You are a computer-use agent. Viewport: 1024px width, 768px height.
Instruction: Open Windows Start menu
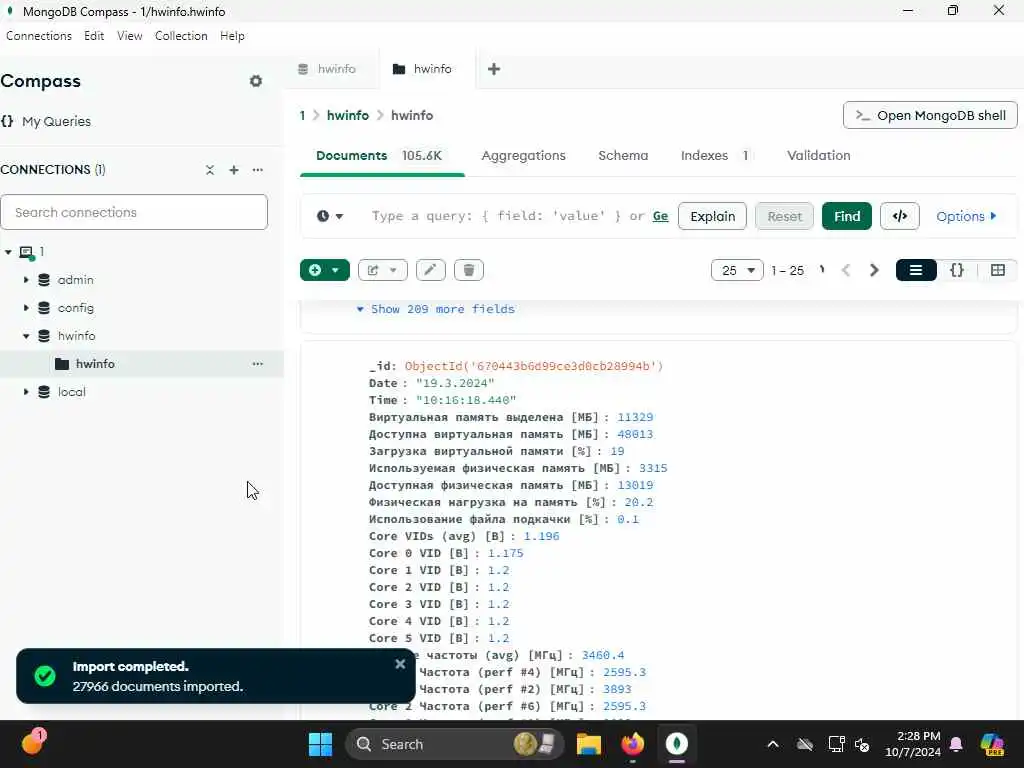(321, 744)
